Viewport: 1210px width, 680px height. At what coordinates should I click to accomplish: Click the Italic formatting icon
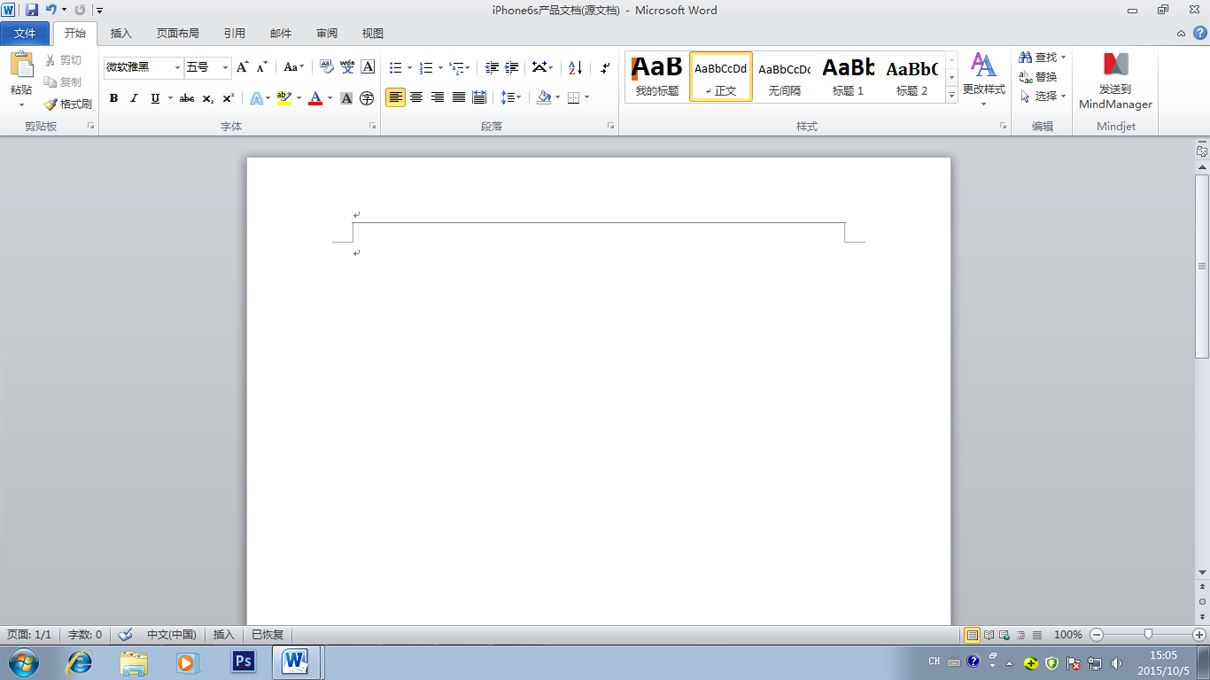[134, 98]
